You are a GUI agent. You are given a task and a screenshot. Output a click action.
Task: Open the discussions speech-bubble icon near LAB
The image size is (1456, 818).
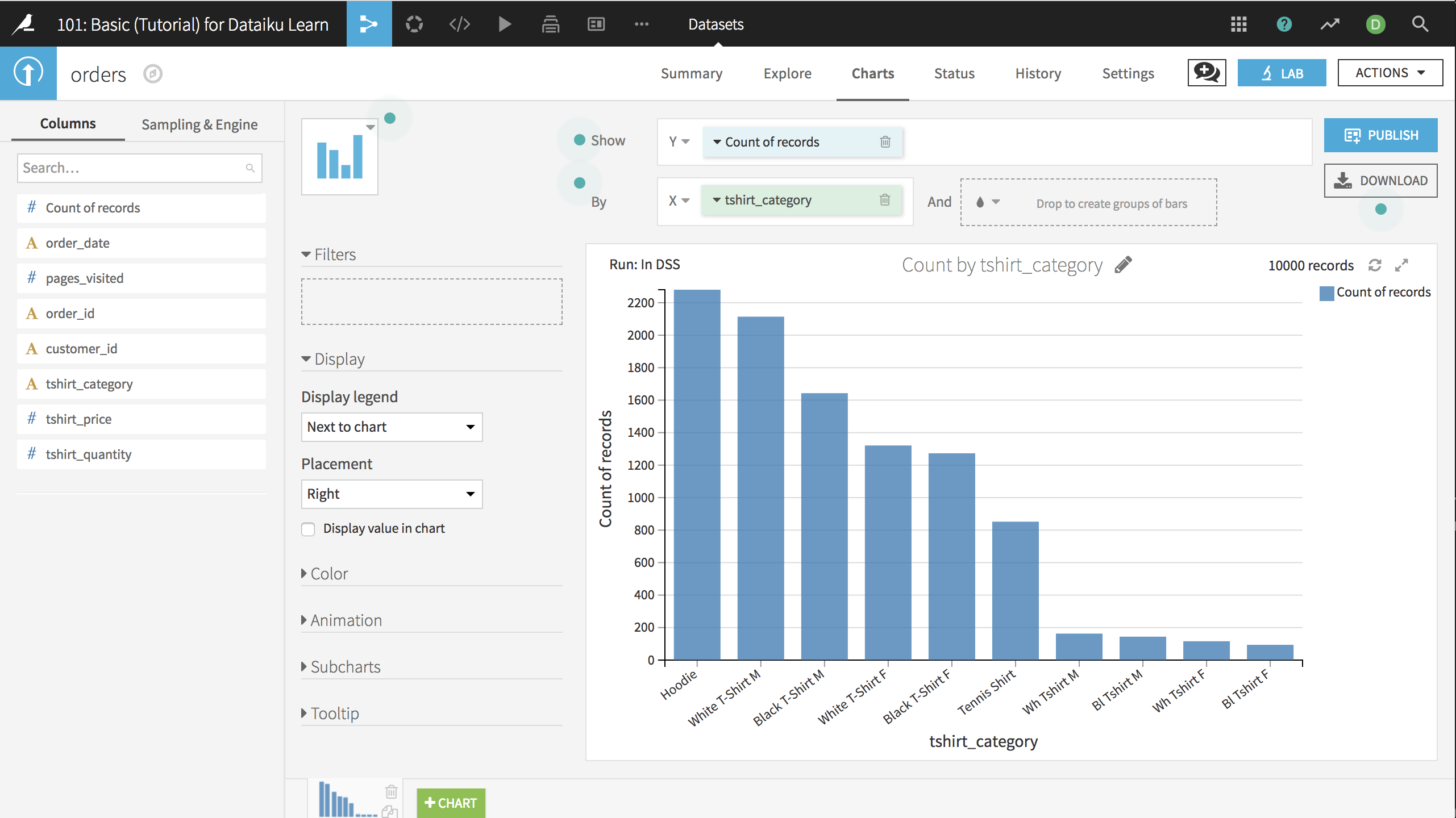pos(1206,73)
